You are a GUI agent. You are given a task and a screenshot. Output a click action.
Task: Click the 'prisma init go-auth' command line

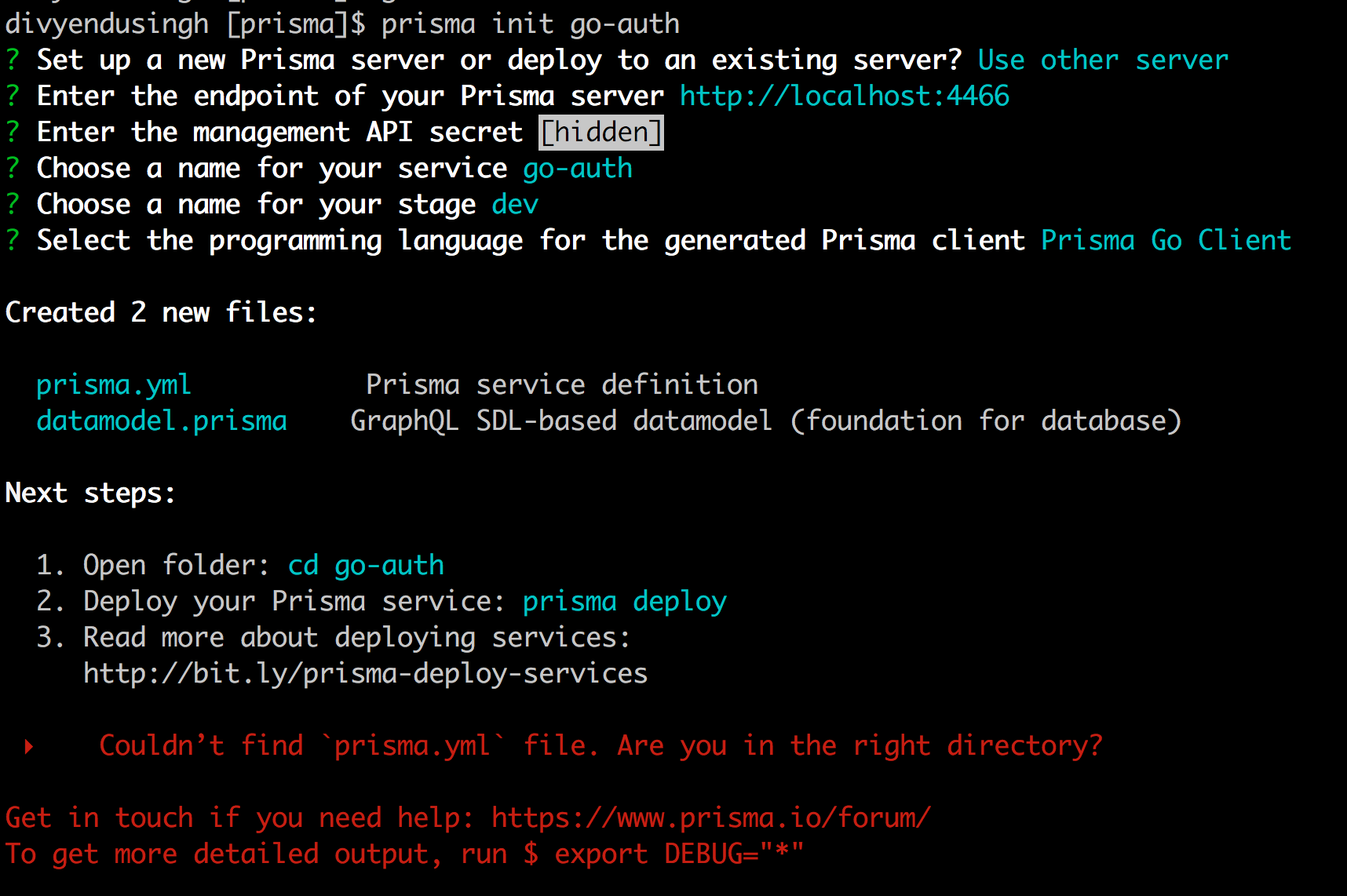(528, 23)
